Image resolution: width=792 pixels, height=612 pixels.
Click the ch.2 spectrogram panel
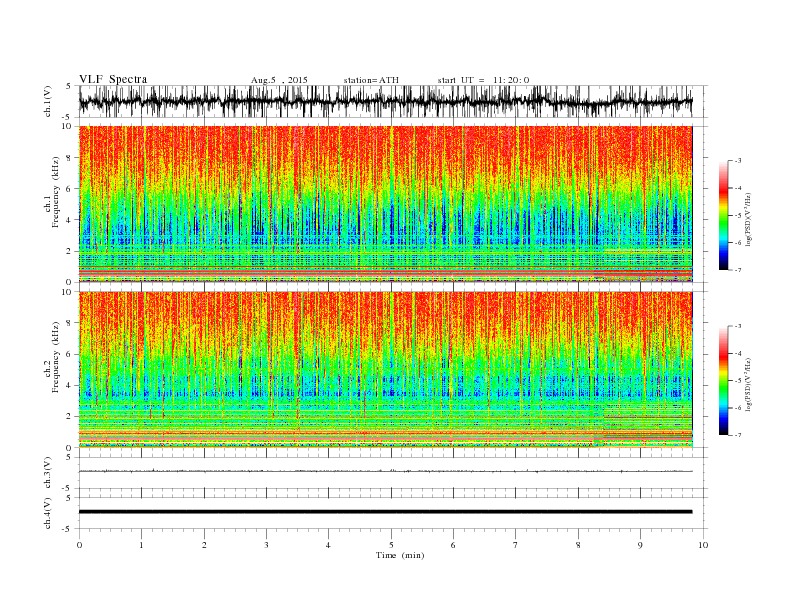coord(385,370)
